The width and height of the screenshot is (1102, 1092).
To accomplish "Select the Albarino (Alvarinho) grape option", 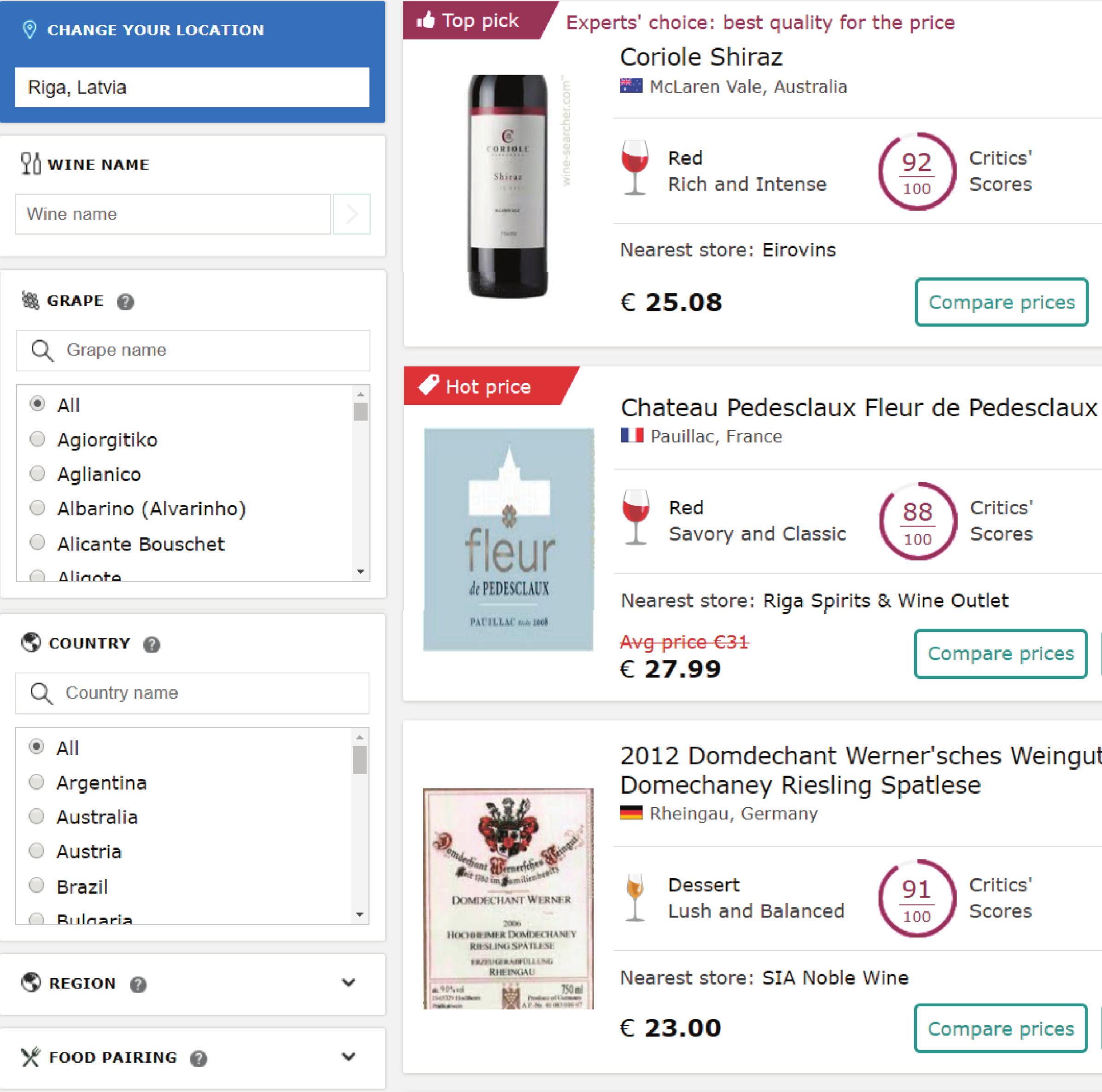I will tap(38, 508).
